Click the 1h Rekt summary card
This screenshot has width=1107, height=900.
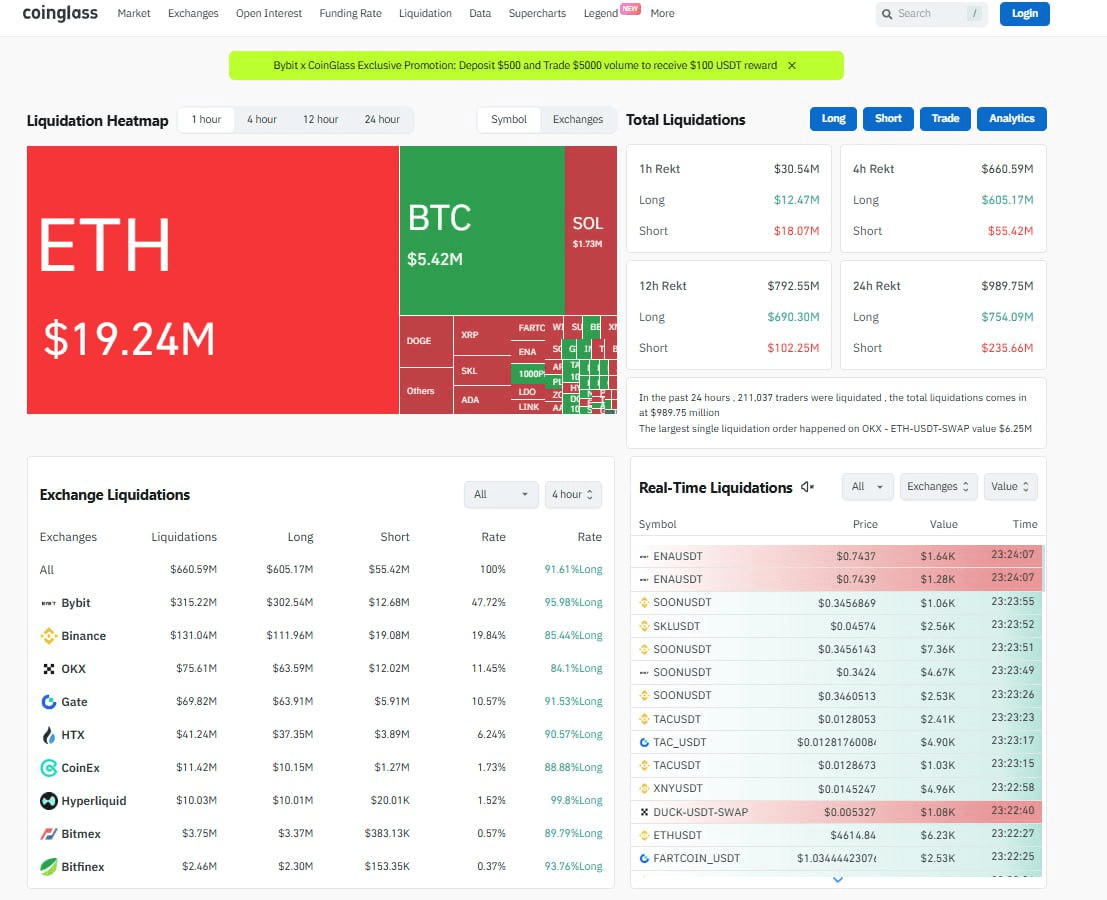[729, 199]
